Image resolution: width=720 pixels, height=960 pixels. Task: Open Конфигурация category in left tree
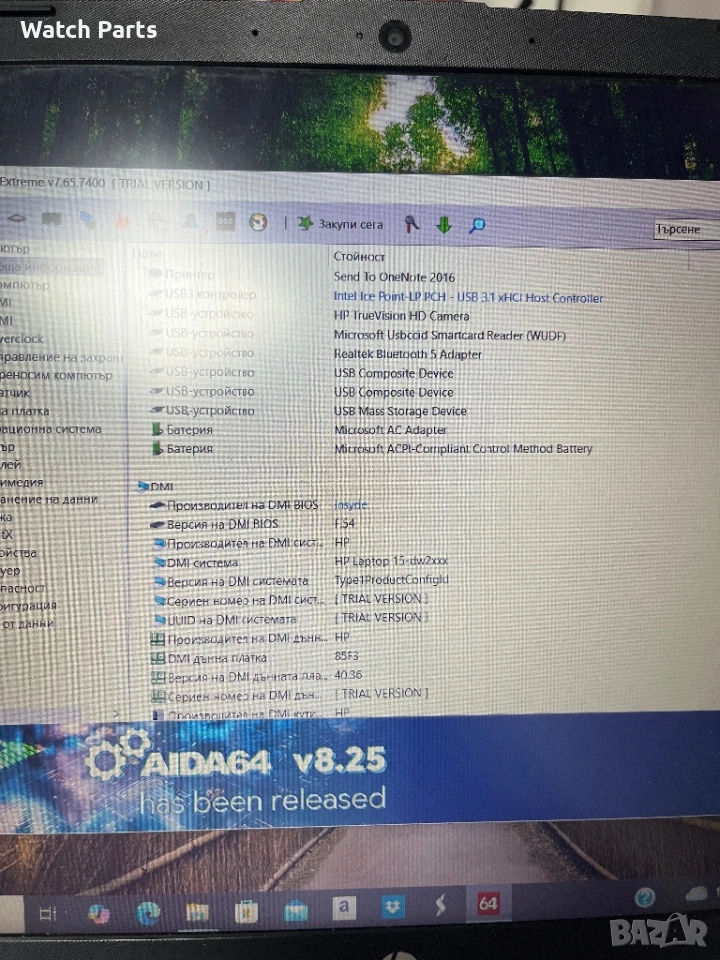28,605
